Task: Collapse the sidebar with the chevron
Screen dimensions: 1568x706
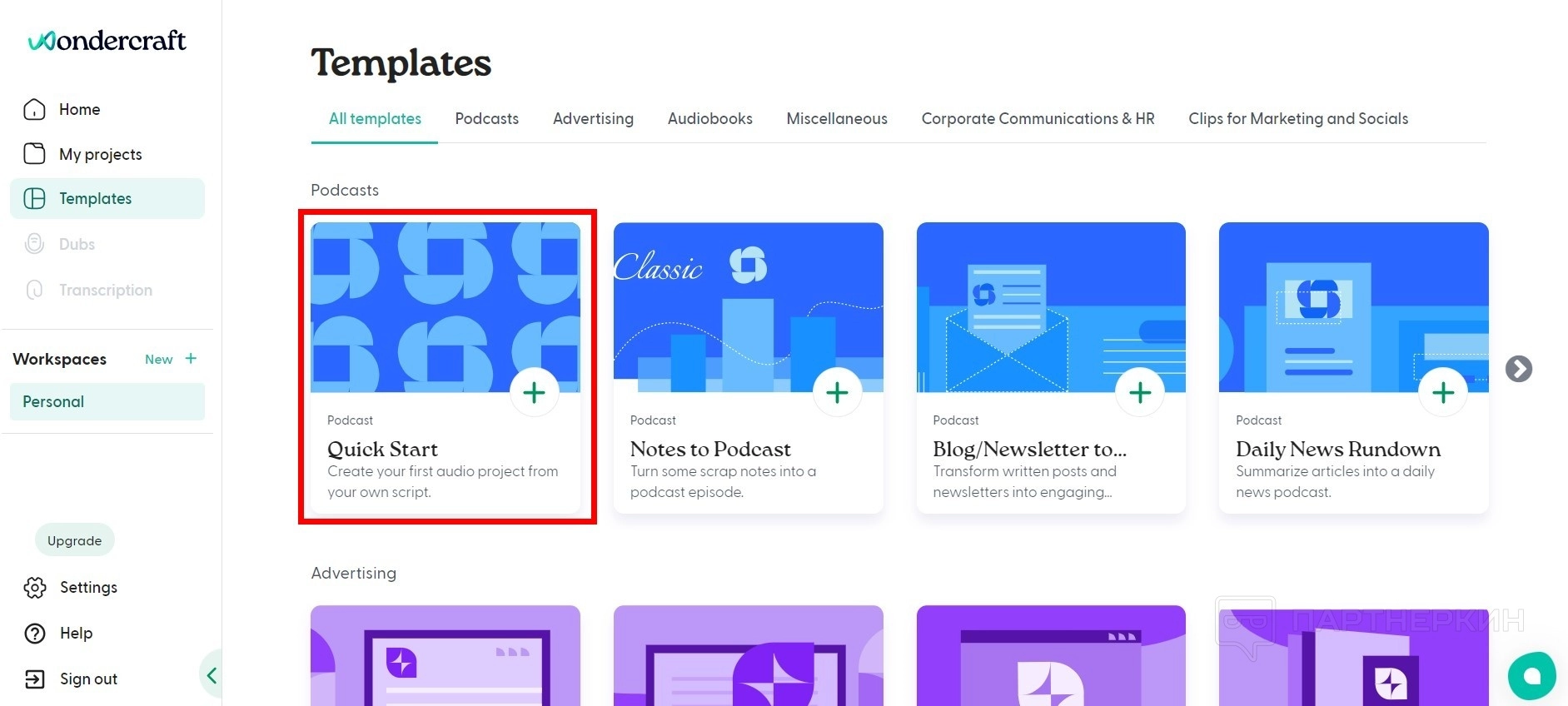Action: point(212,675)
